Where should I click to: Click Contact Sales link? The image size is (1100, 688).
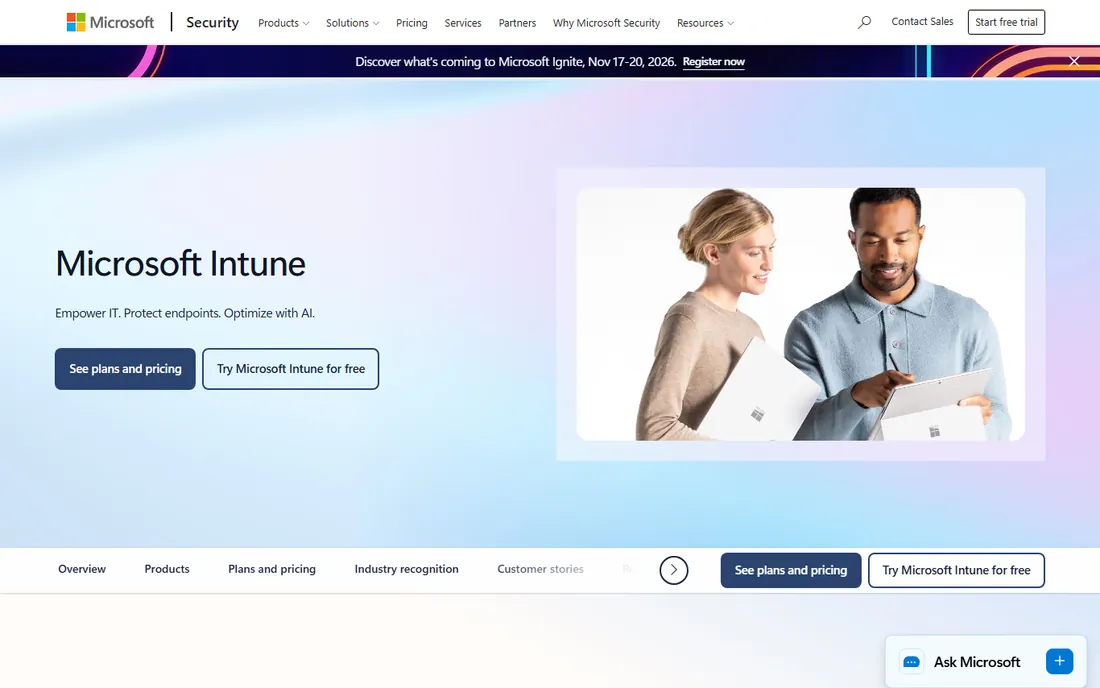pyautogui.click(x=922, y=22)
